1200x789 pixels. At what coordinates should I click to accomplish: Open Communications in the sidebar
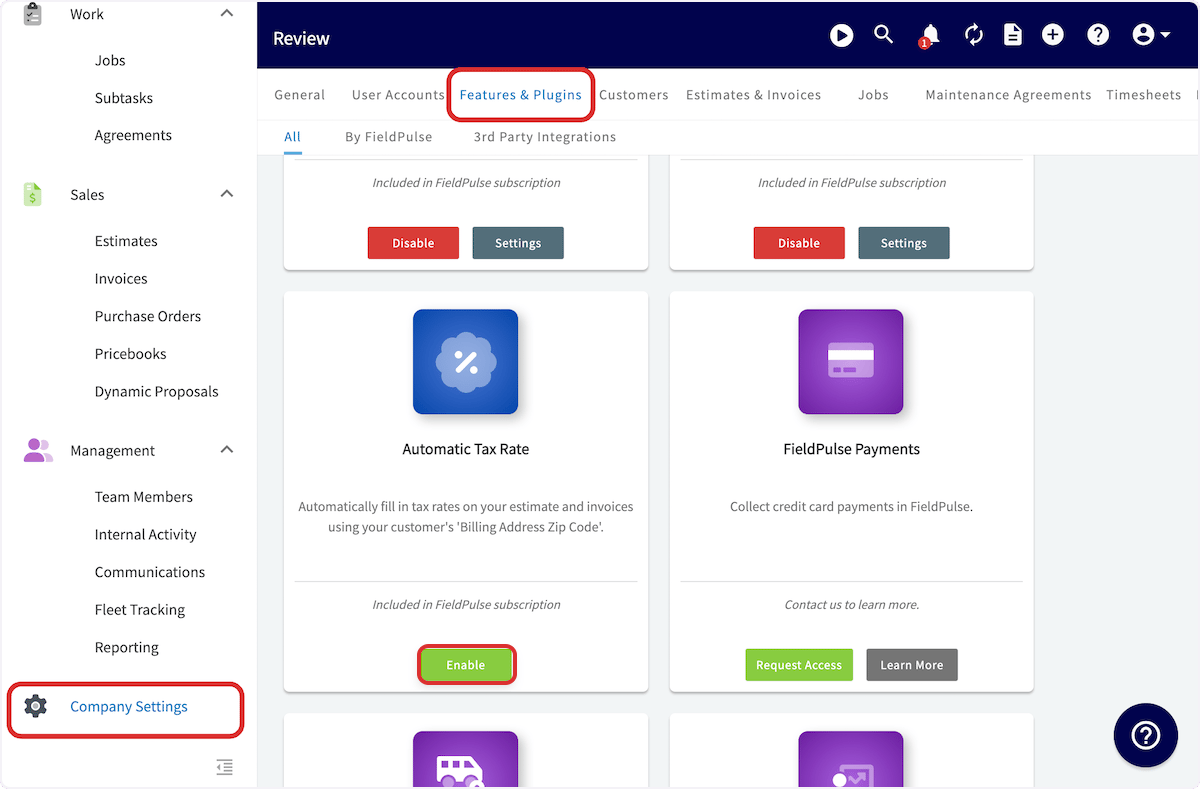point(150,572)
